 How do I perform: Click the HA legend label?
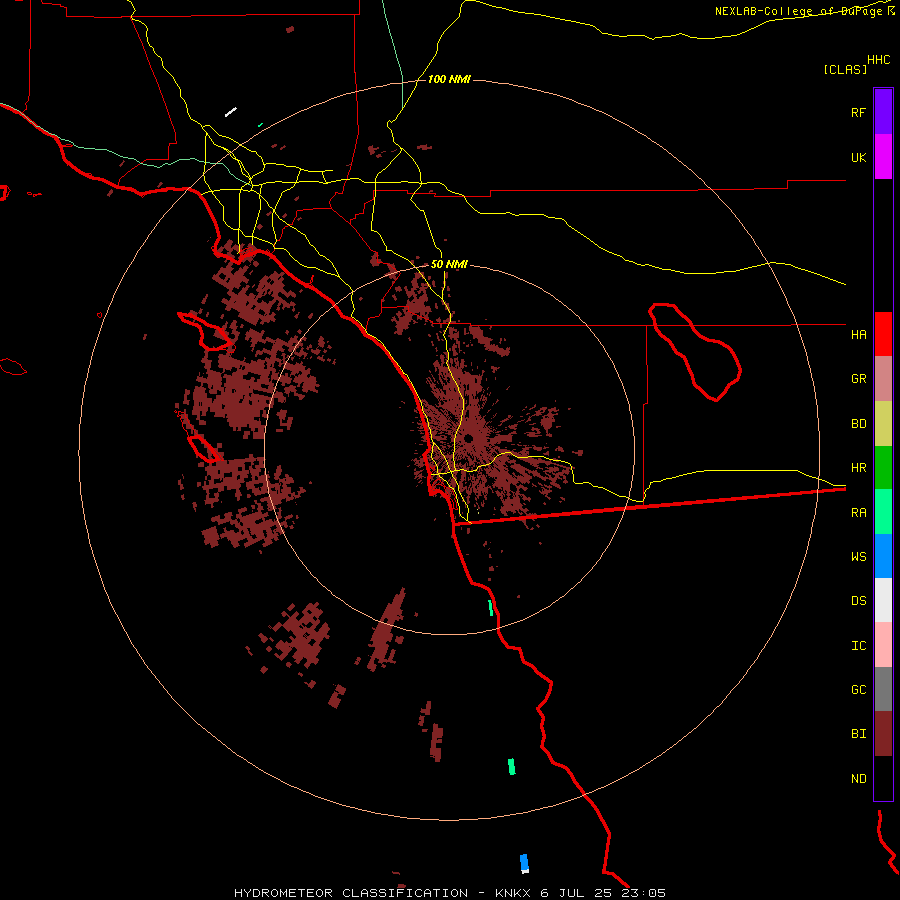pyautogui.click(x=858, y=335)
